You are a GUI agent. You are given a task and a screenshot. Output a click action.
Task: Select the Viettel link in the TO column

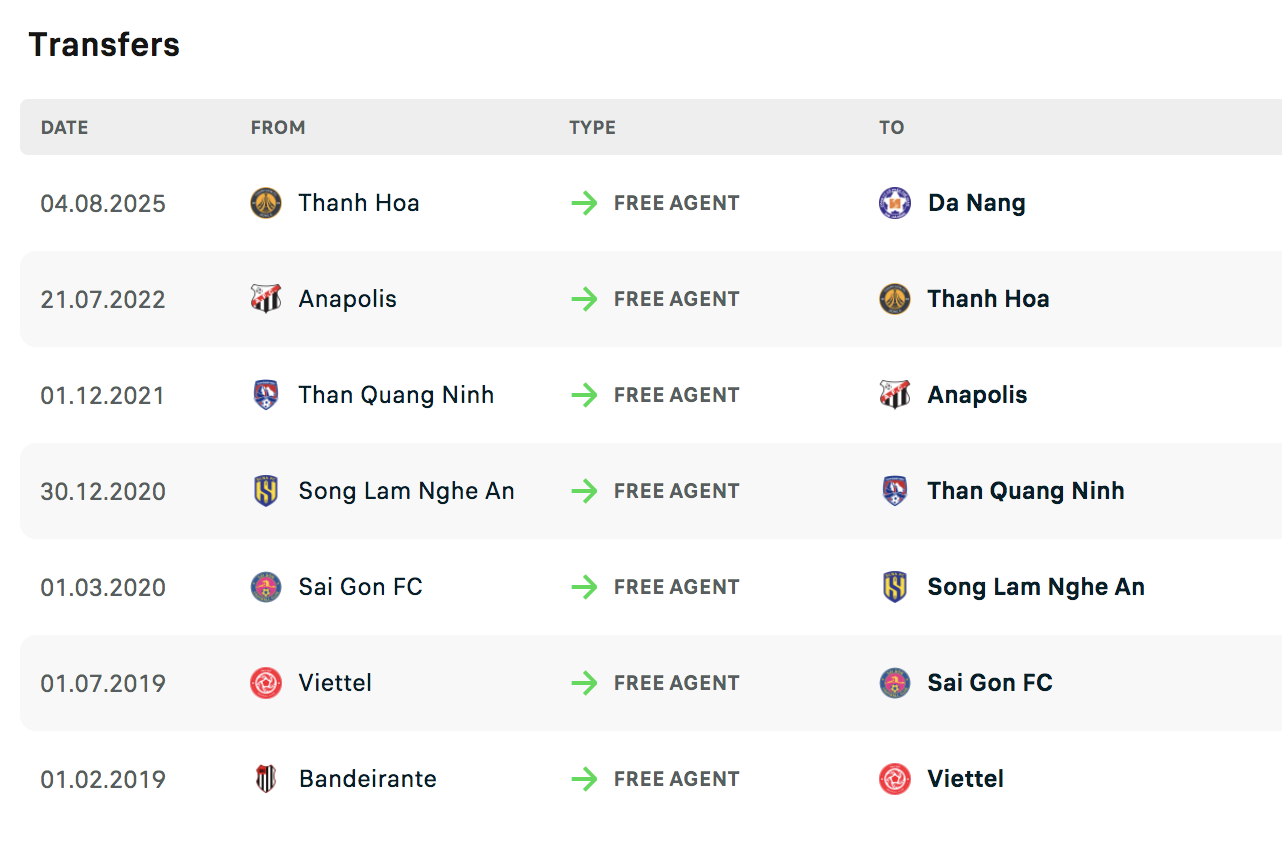(965, 779)
